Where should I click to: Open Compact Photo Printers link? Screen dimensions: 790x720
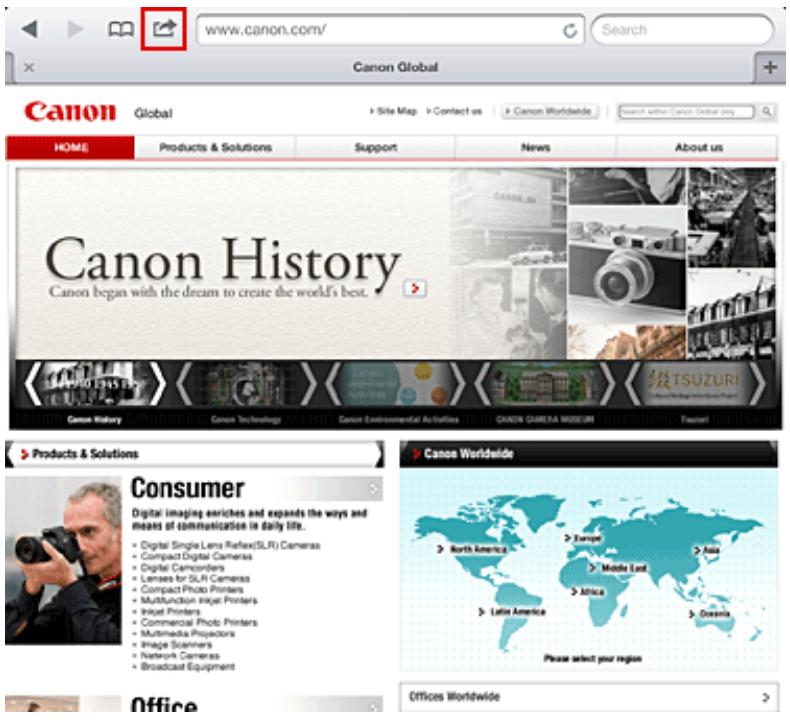tap(192, 590)
